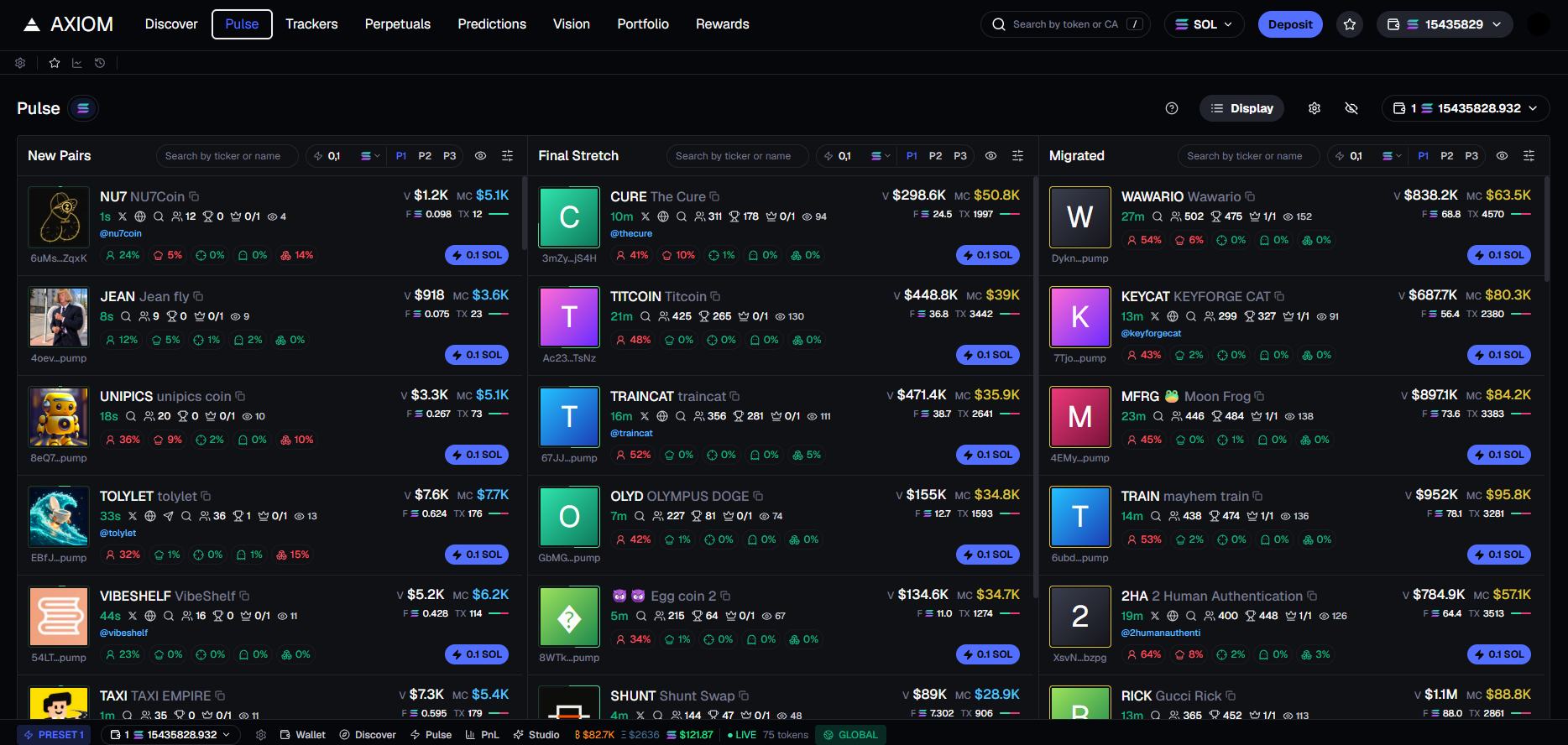Toggle the crossed-out eye hide icon near Display
Viewport: 1568px width, 745px height.
click(1351, 108)
